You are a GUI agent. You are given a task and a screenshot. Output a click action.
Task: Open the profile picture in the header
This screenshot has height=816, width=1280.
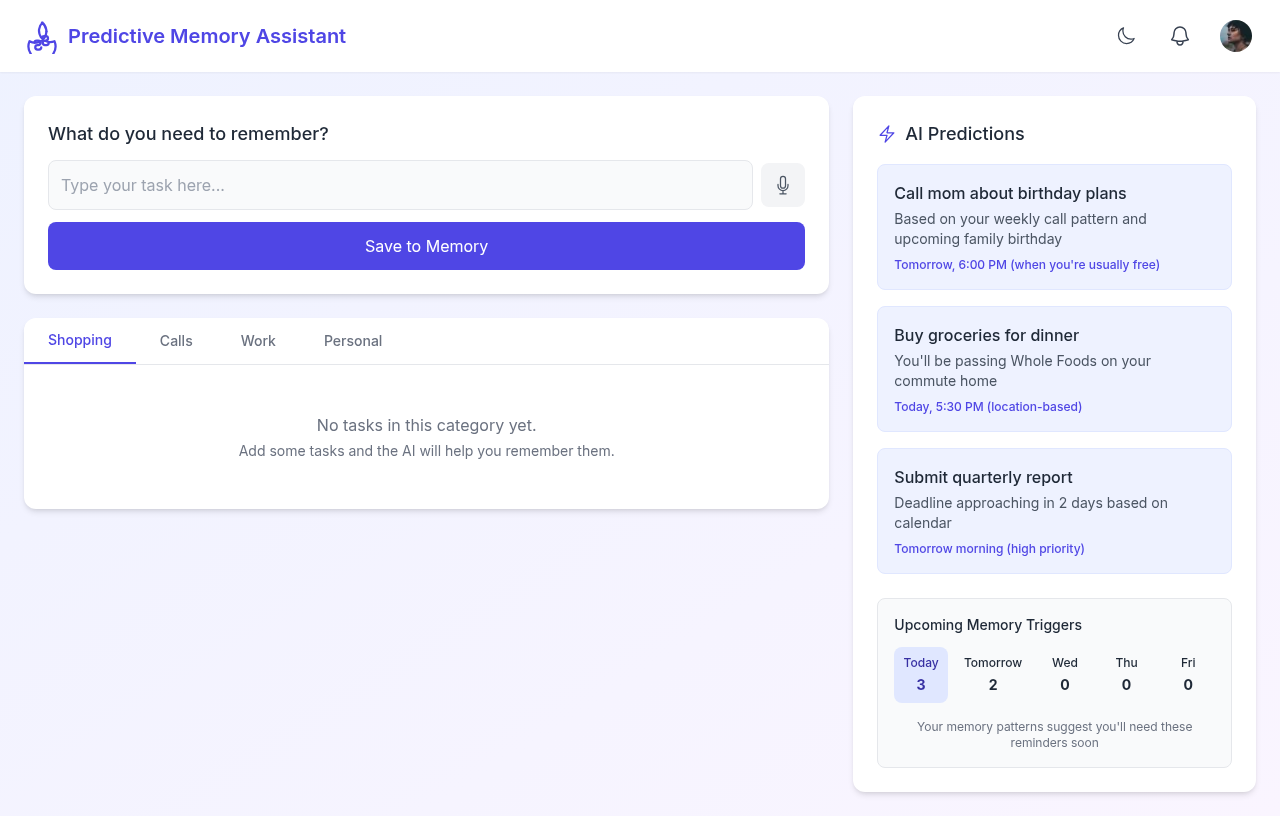pyautogui.click(x=1235, y=36)
